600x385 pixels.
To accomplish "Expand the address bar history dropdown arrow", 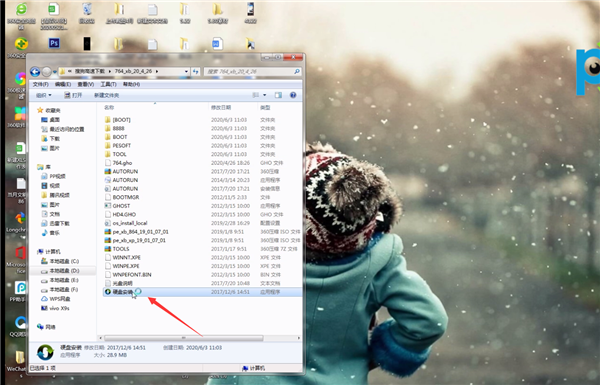I will tap(186, 72).
